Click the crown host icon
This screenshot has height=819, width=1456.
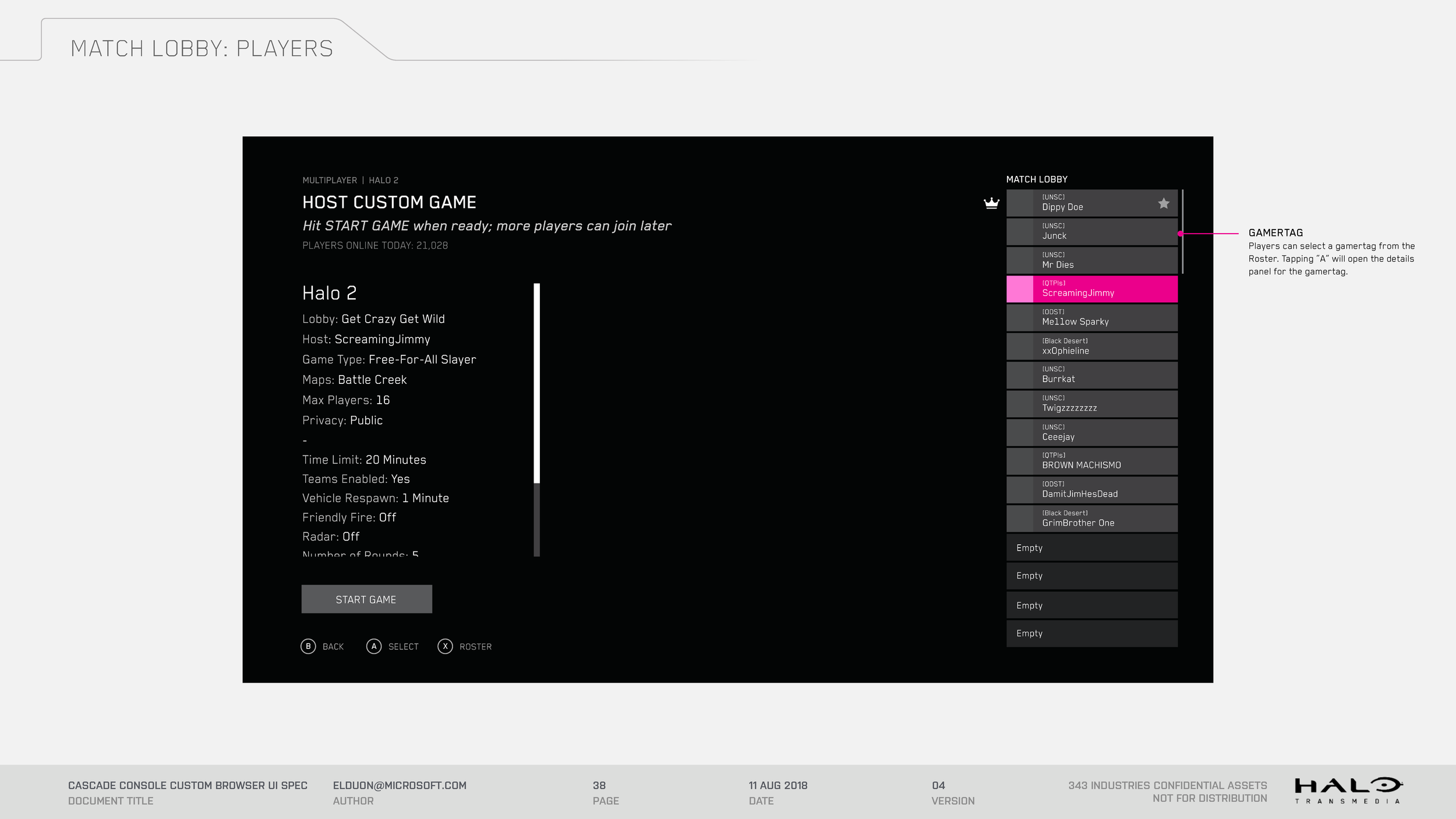[991, 203]
